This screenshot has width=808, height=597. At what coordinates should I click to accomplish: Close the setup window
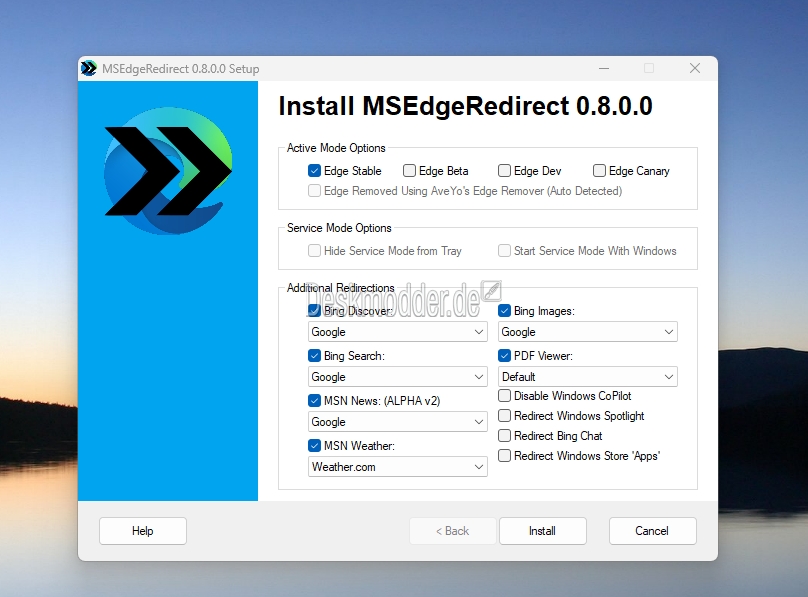[x=695, y=69]
